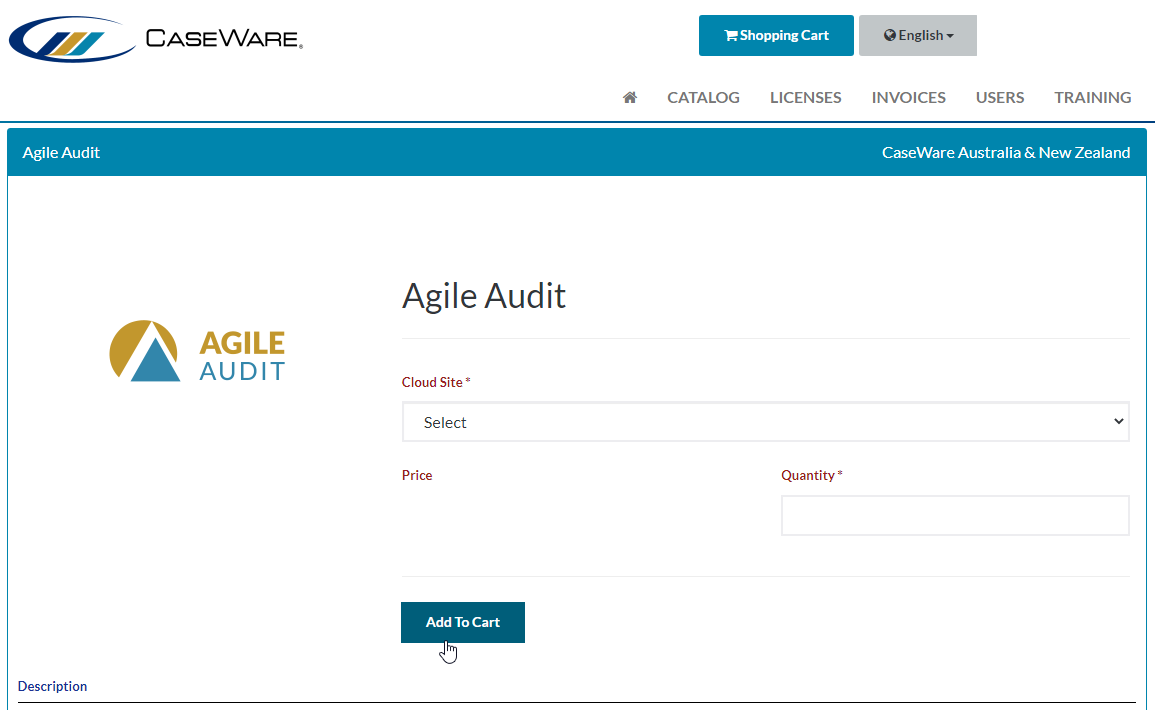The image size is (1155, 710).
Task: Go to the home icon
Action: [630, 97]
